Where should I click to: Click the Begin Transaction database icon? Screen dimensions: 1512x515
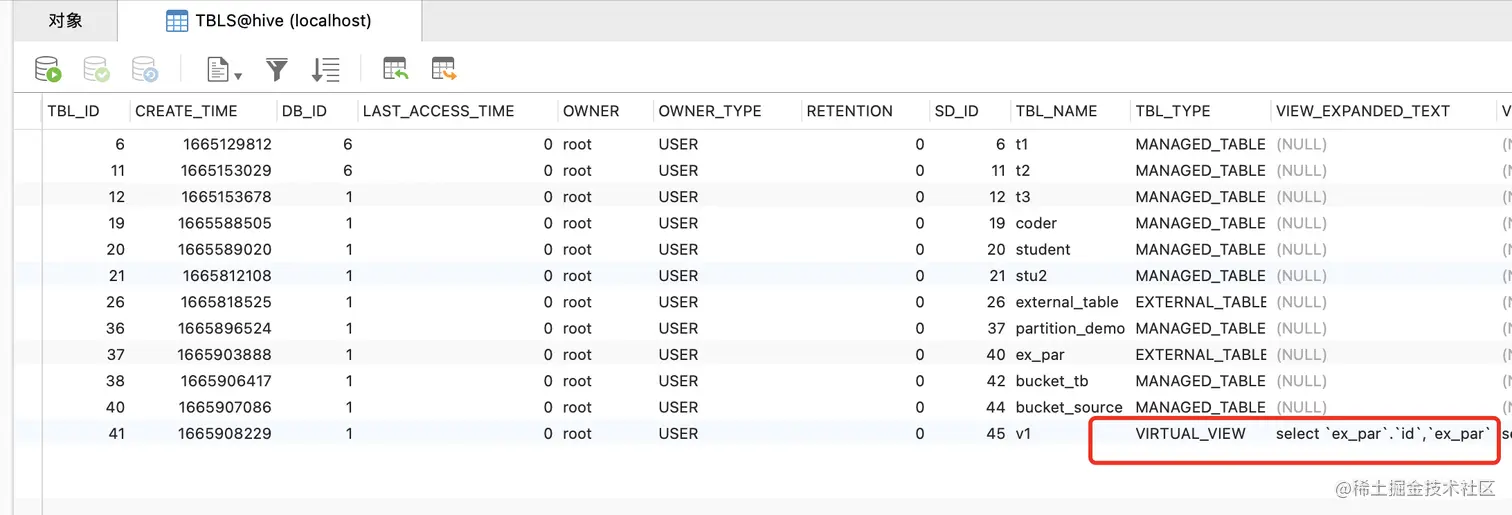coord(48,69)
